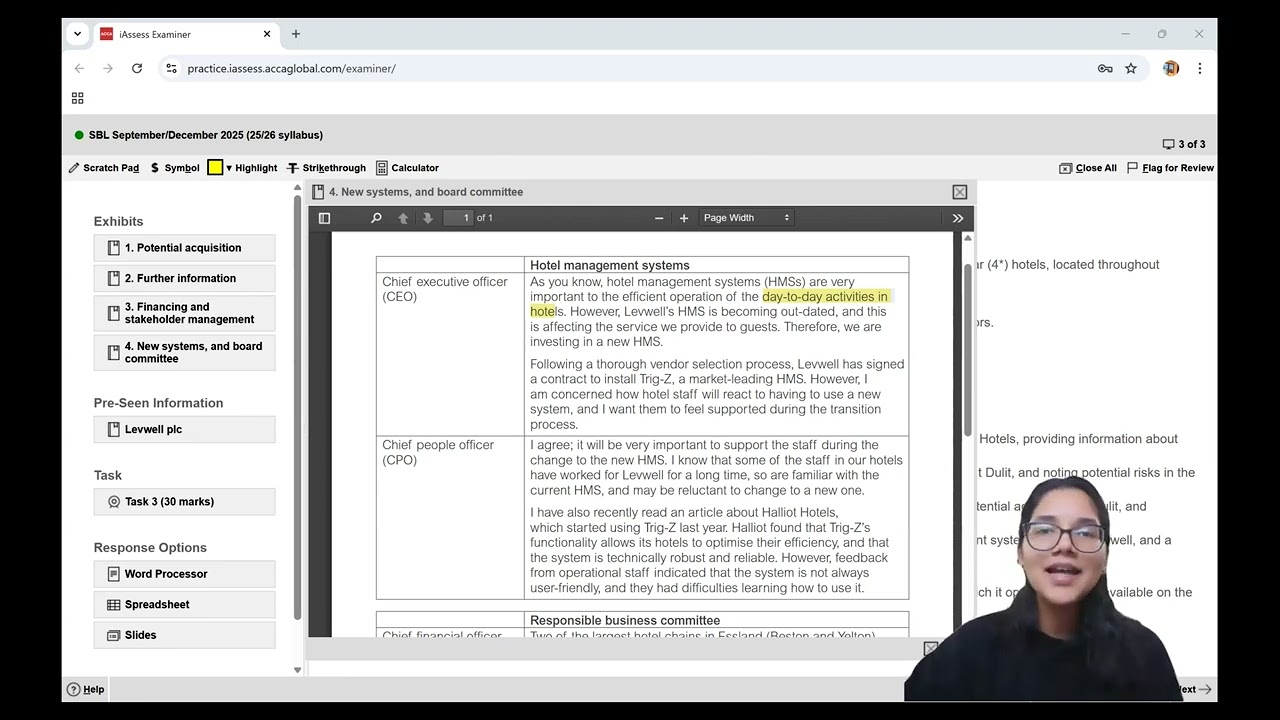Screen dimensions: 1280x720
Task: Open Task 3 (30 marks)
Action: click(184, 502)
